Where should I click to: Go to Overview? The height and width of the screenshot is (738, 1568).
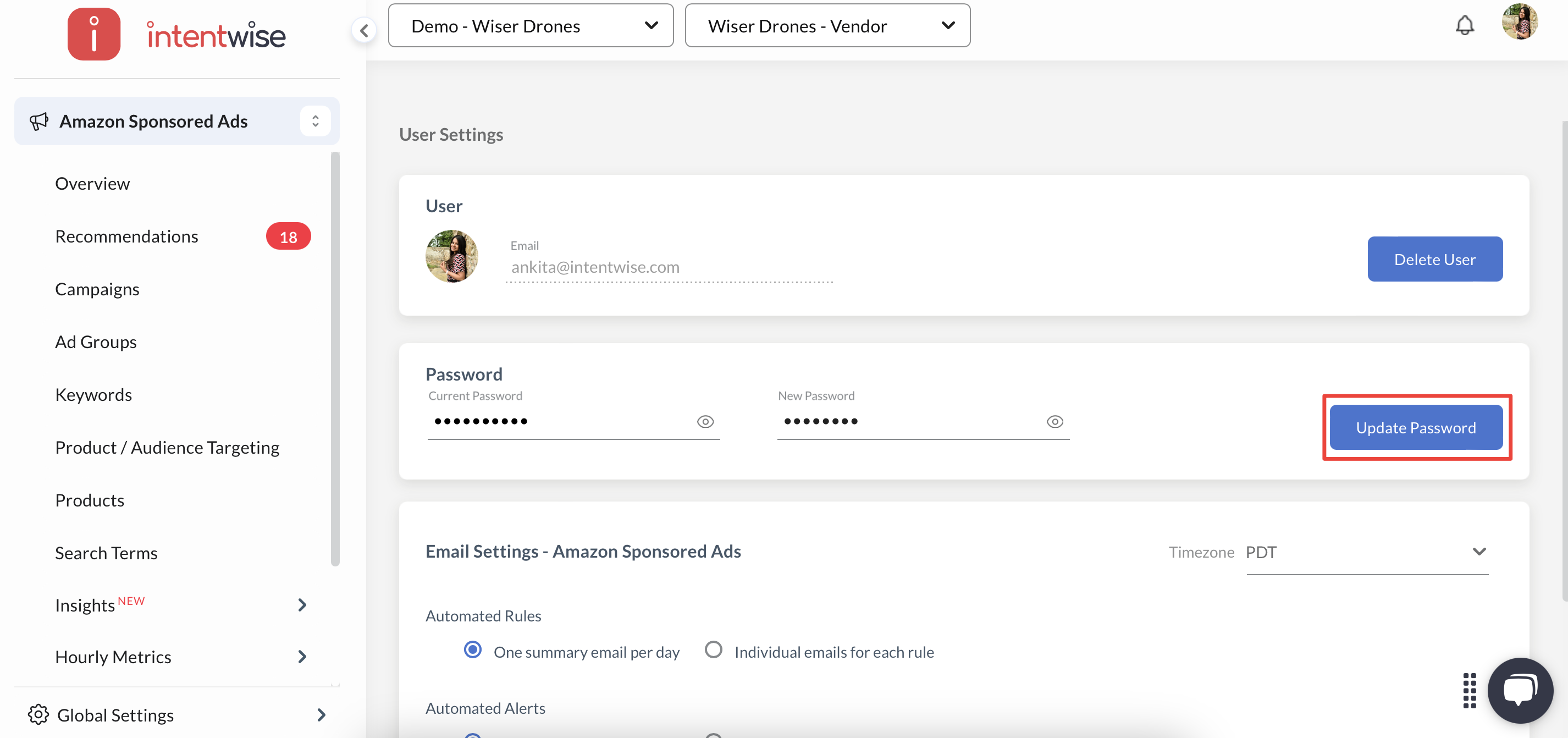pyautogui.click(x=92, y=183)
